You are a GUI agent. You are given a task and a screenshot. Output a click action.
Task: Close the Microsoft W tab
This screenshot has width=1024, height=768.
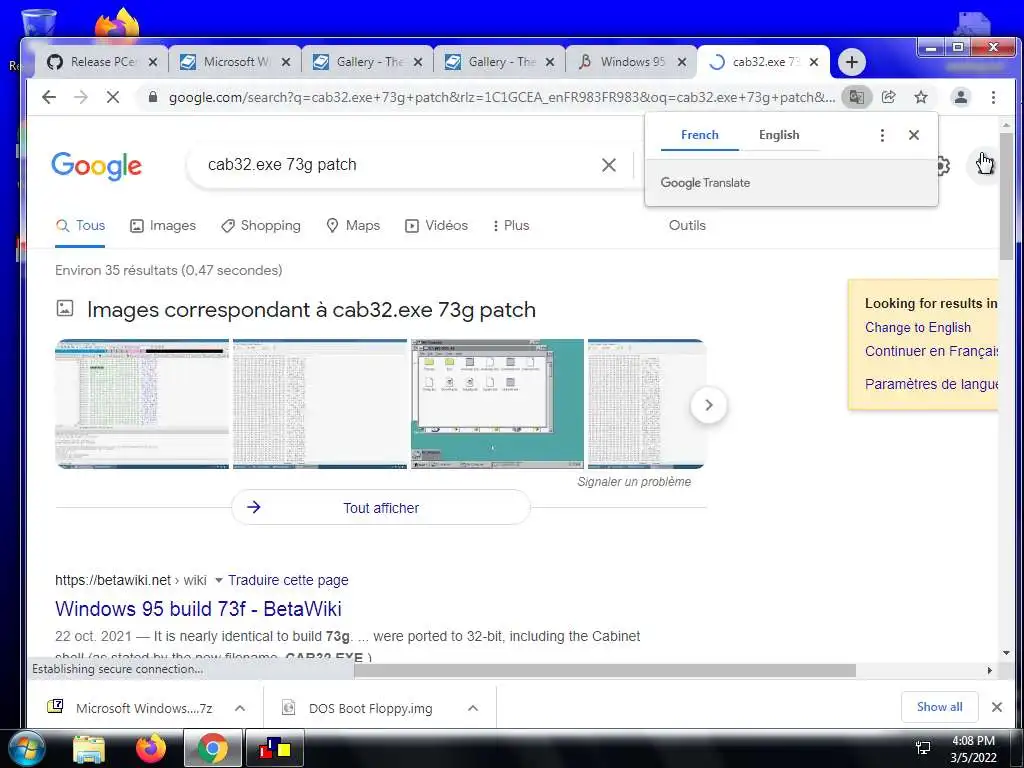286,62
